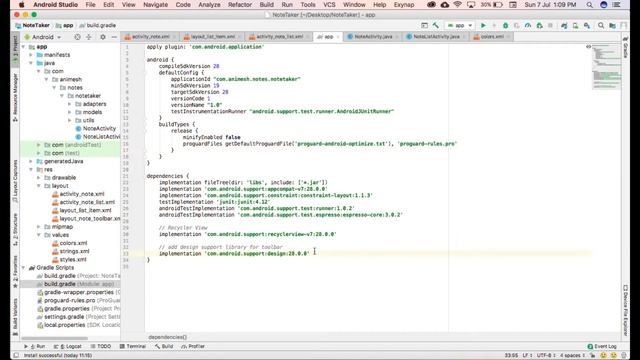
Task: Toggle the Favorites side tab
Action: (15, 271)
